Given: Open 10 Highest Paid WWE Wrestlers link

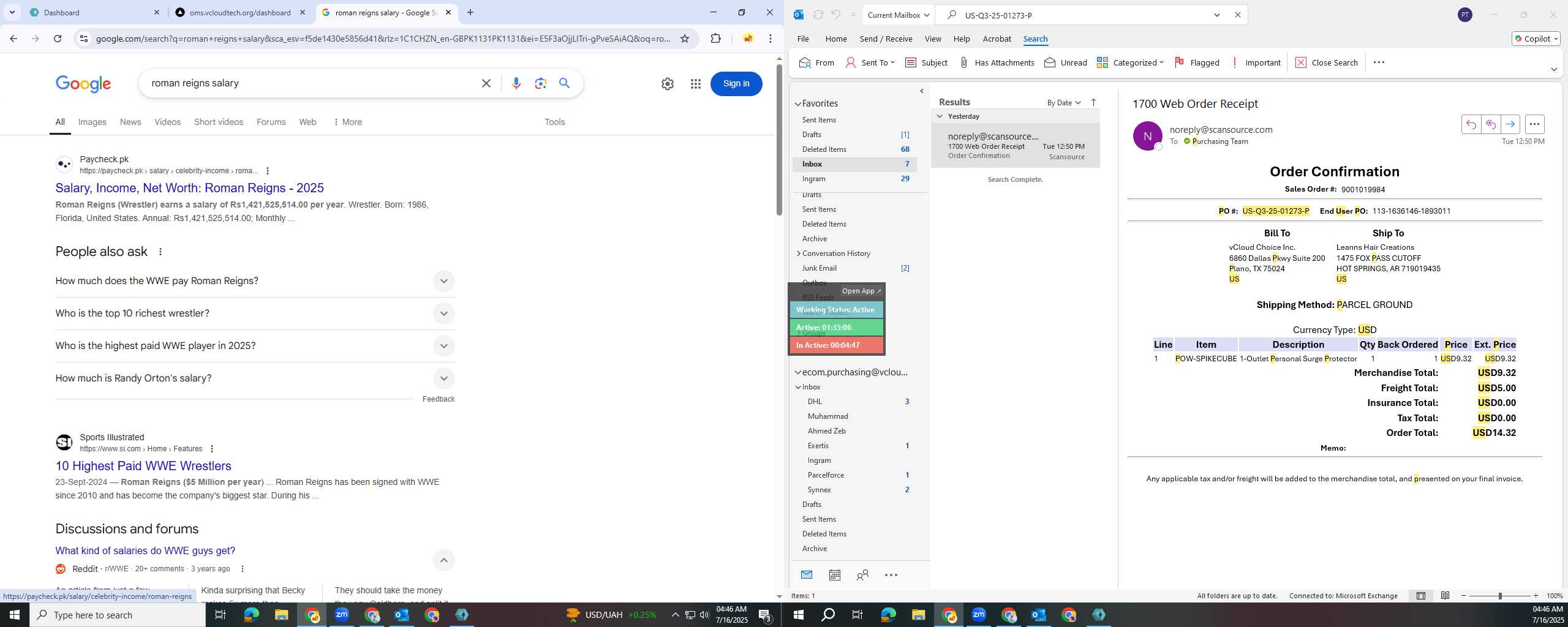Looking at the screenshot, I should pyautogui.click(x=143, y=466).
